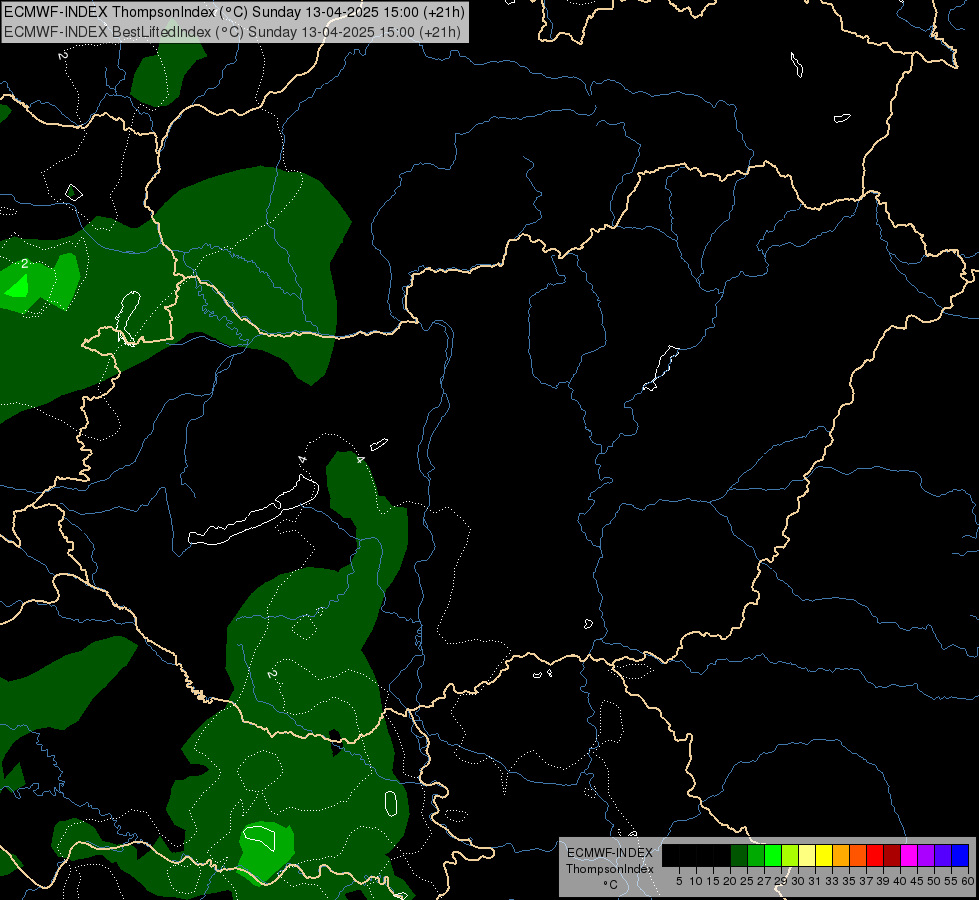This screenshot has height=900, width=979.
Task: Click the legend tick value '27'
Action: [x=764, y=881]
